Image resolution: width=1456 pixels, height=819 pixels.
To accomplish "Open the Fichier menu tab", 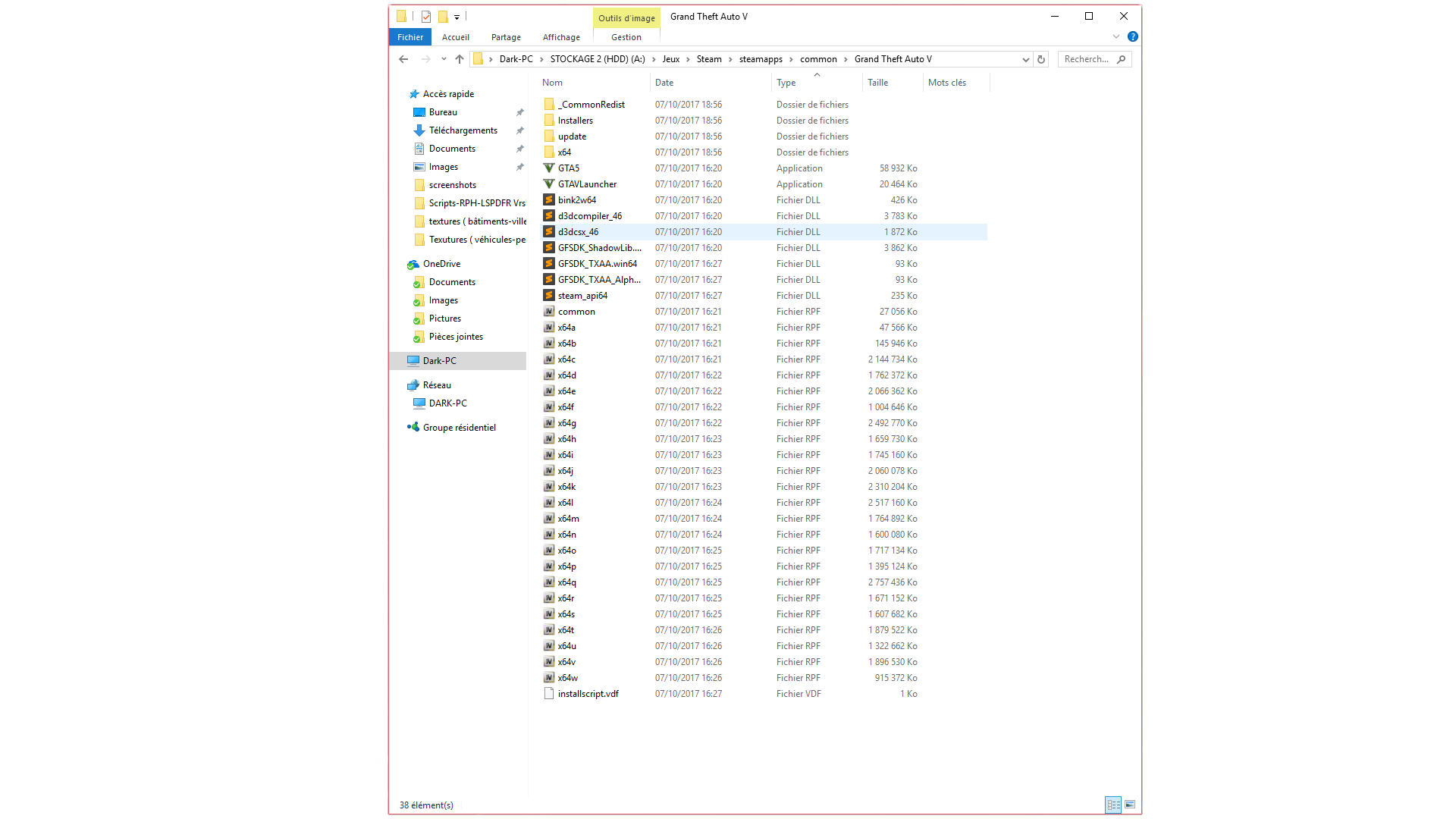I will pos(410,37).
